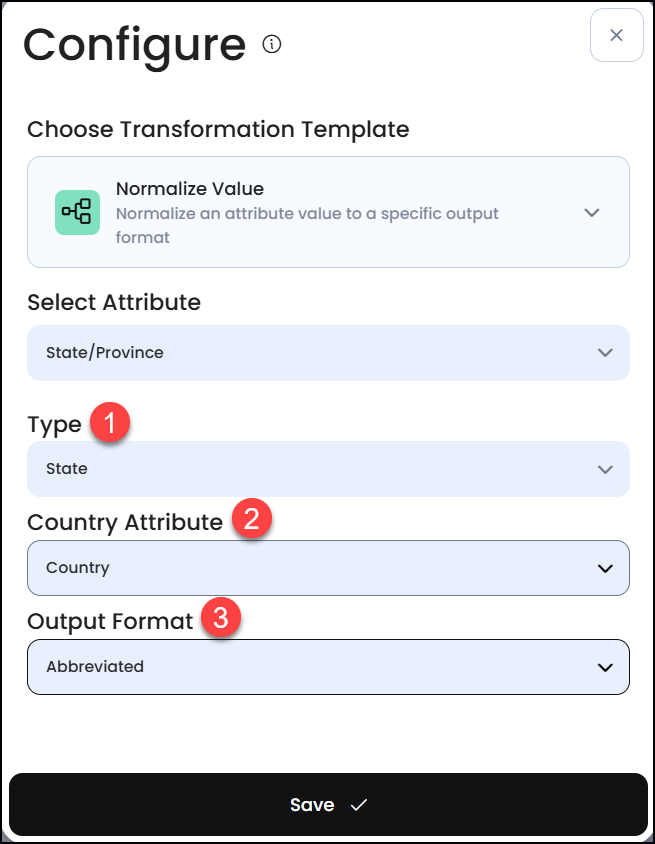Click the green Normalize Value template icon
The height and width of the screenshot is (844, 655).
77,212
